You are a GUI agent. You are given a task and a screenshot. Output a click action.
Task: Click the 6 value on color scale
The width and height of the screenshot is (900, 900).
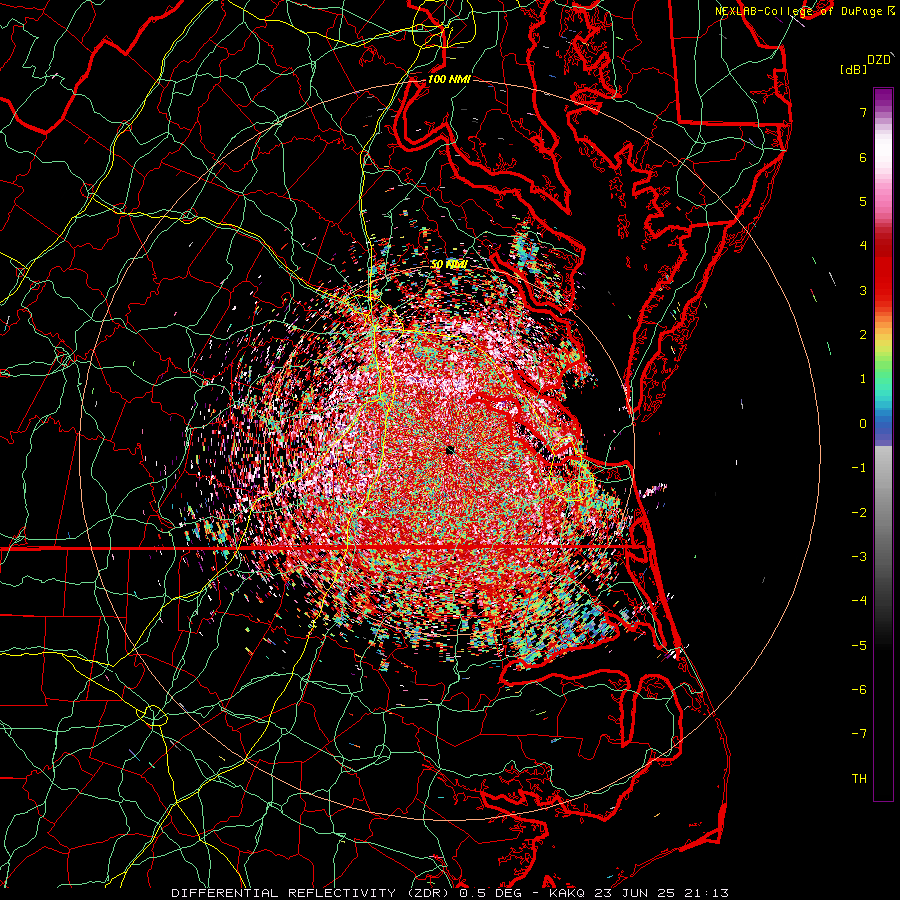tap(863, 157)
